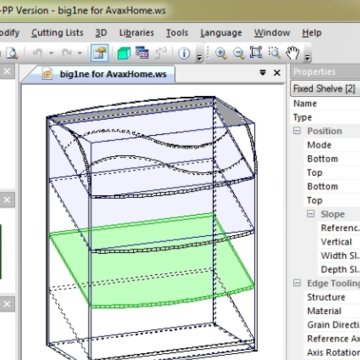
Task: Open the undo history dropdown arrow
Action: (x=51, y=53)
